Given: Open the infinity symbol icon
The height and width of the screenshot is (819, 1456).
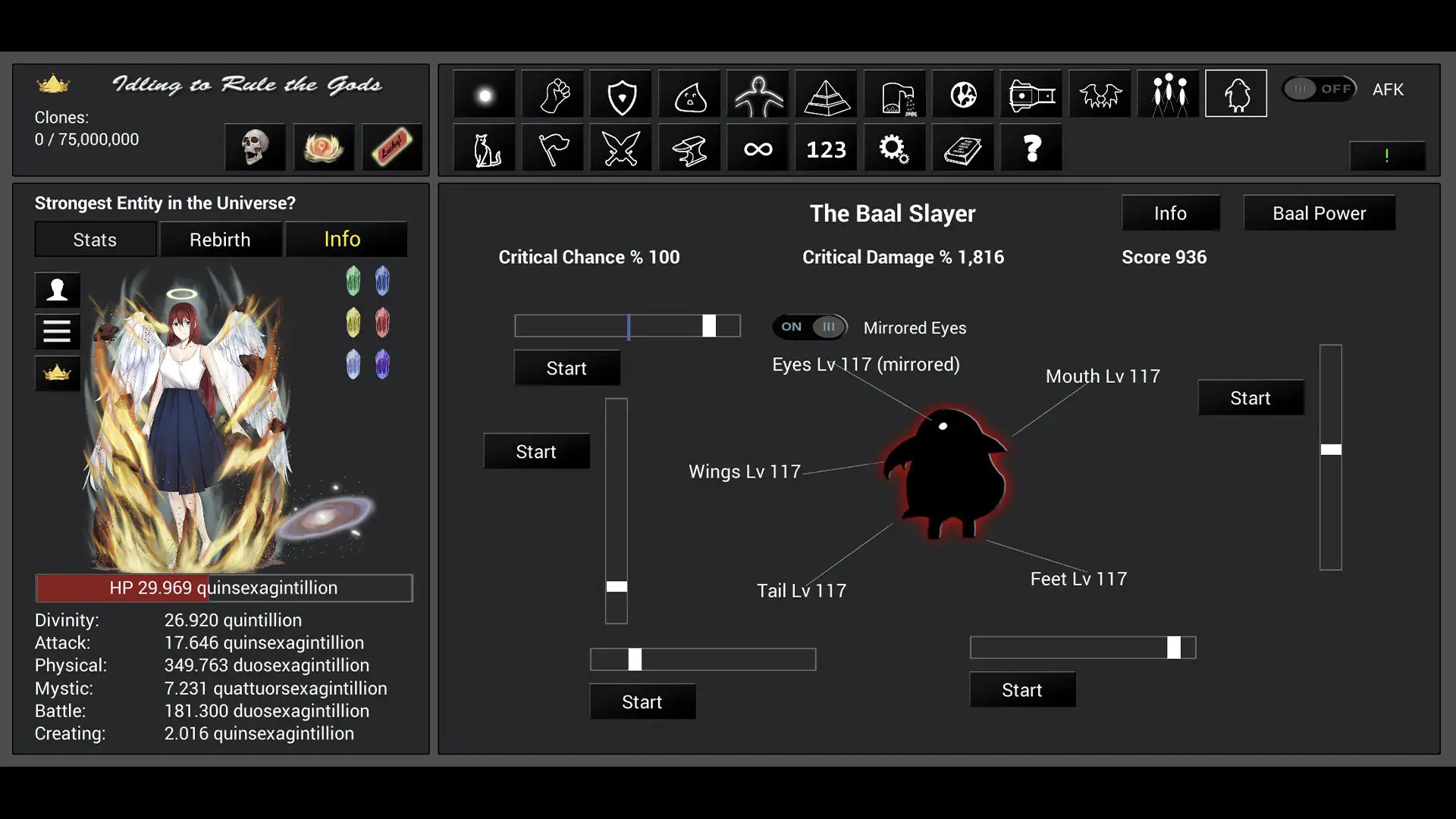Looking at the screenshot, I should [758, 149].
